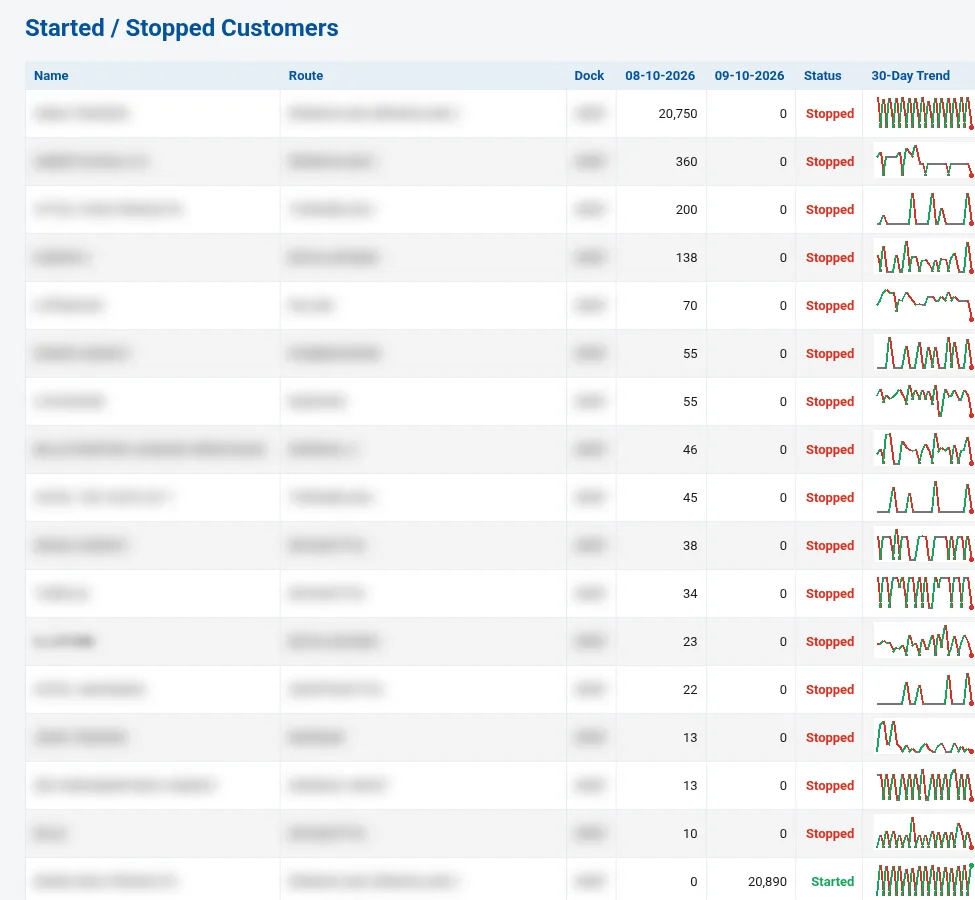The image size is (975, 900).
Task: Click Stopped status in the 10 row
Action: [x=830, y=833]
